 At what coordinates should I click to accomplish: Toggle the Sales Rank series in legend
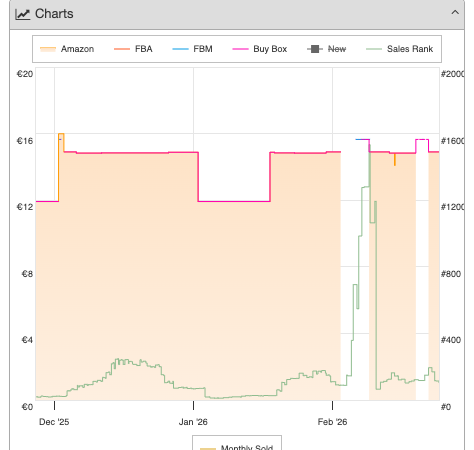point(399,49)
